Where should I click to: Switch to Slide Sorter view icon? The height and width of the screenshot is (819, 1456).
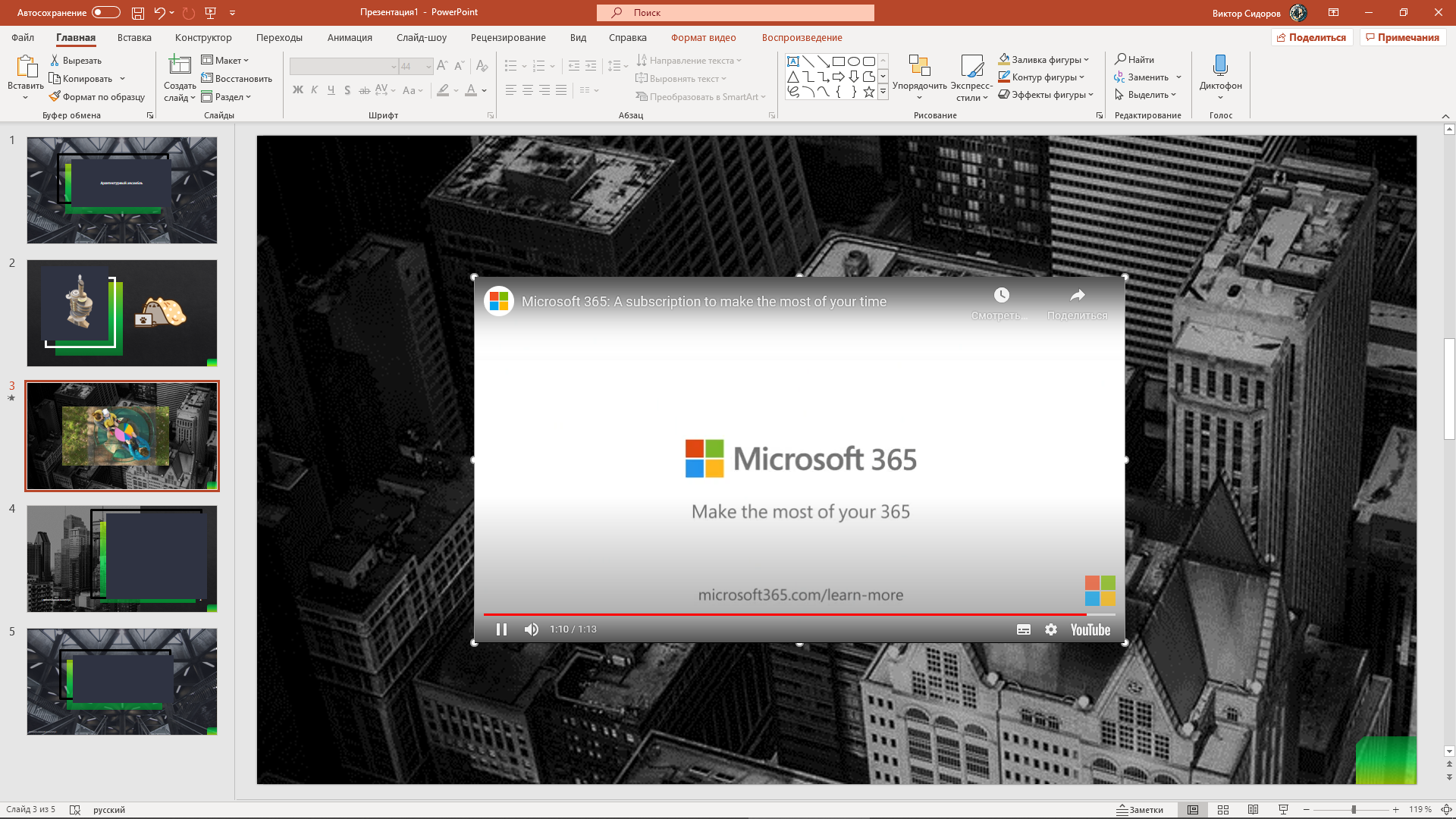pyautogui.click(x=1223, y=810)
